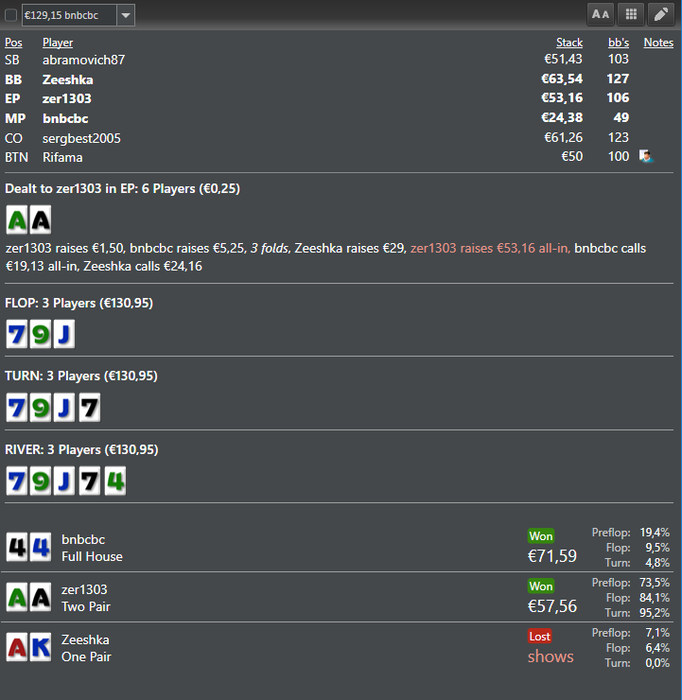This screenshot has width=682, height=700.
Task: Click the black 7 turn card
Action: click(89, 407)
